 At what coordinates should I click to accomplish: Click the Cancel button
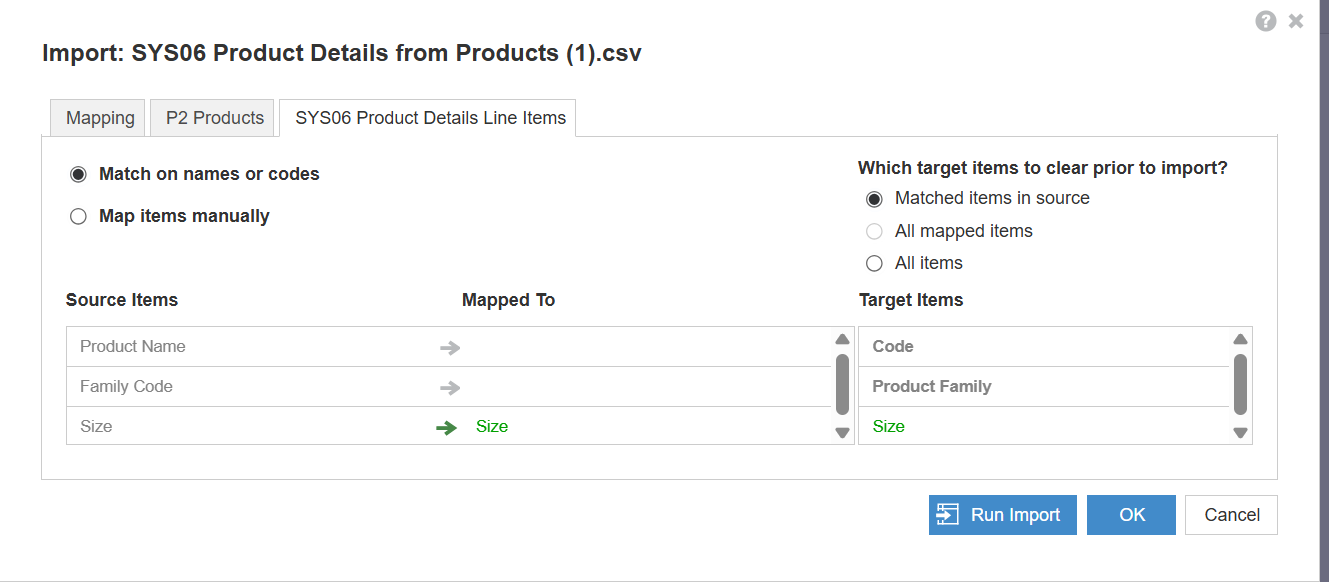pyautogui.click(x=1231, y=515)
